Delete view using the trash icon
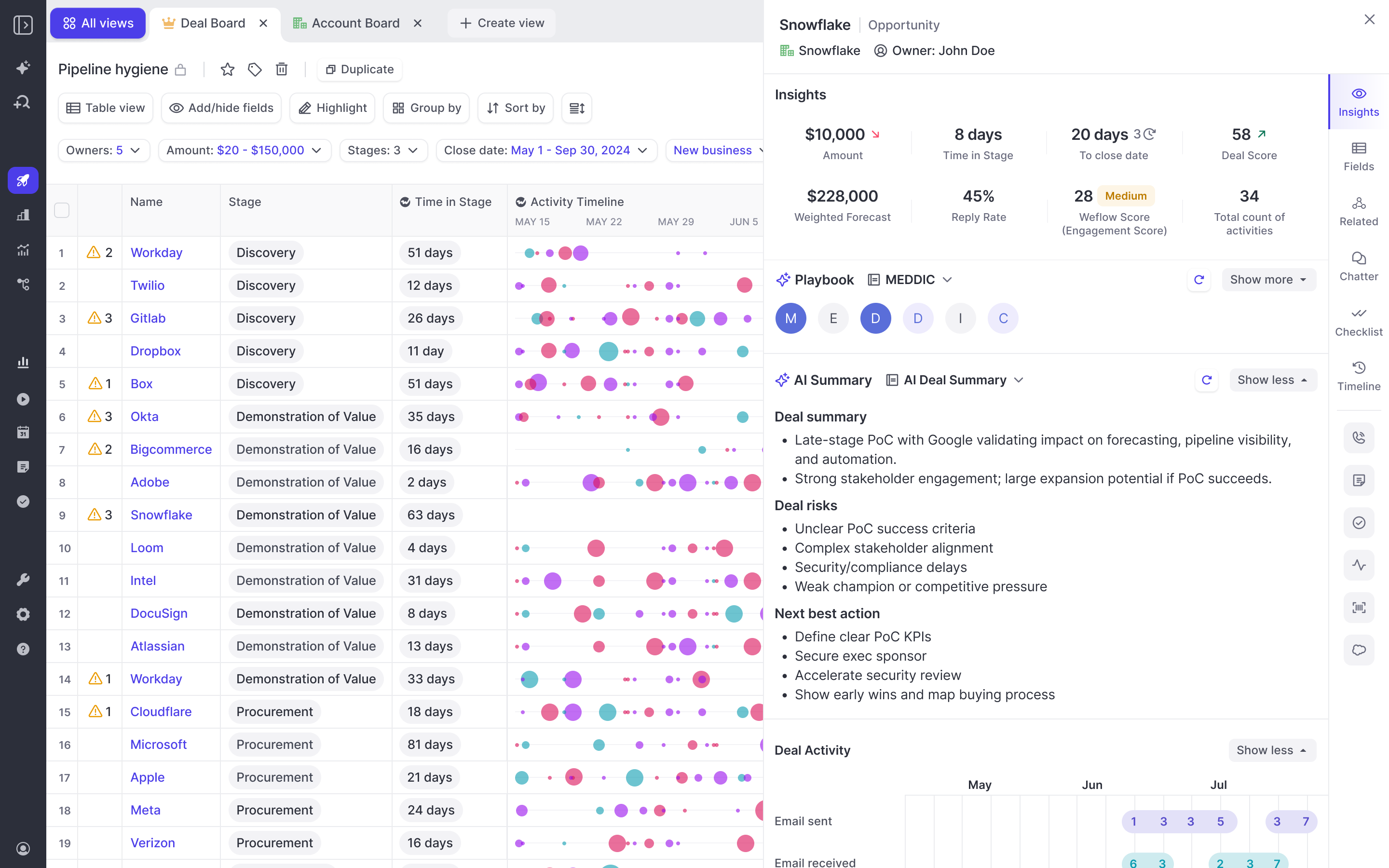This screenshot has height=868, width=1389. pyautogui.click(x=281, y=69)
